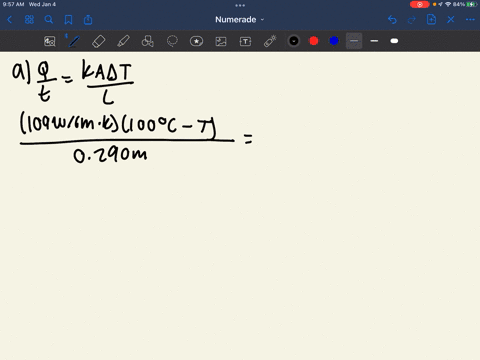Select the zoom window tool

click(50, 41)
